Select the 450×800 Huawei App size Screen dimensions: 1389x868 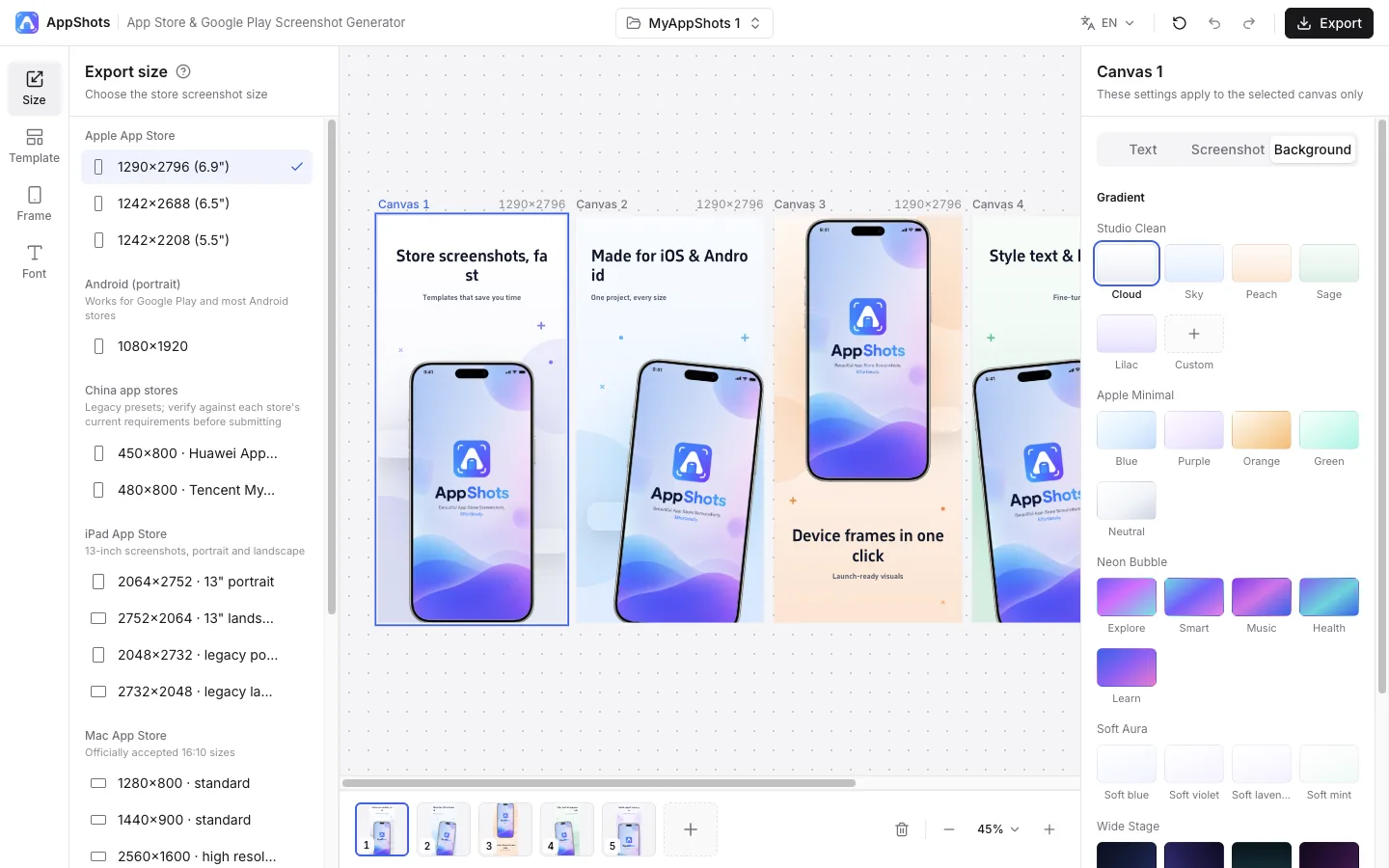coord(197,453)
